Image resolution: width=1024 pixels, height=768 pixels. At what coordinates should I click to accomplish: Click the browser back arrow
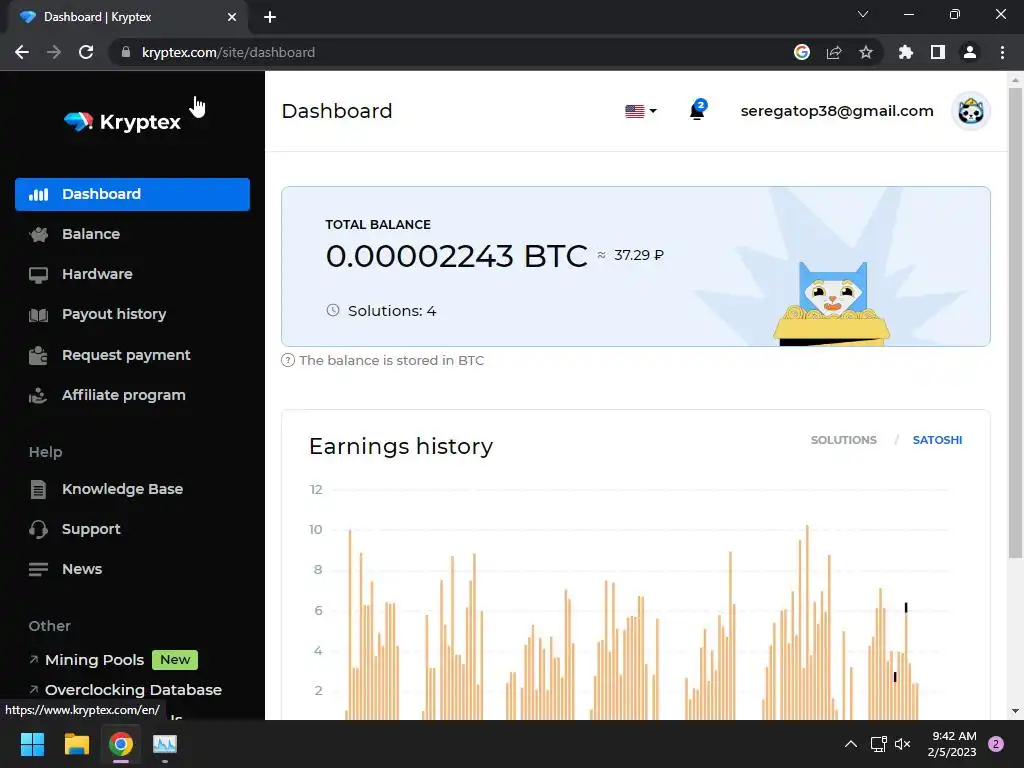22,52
